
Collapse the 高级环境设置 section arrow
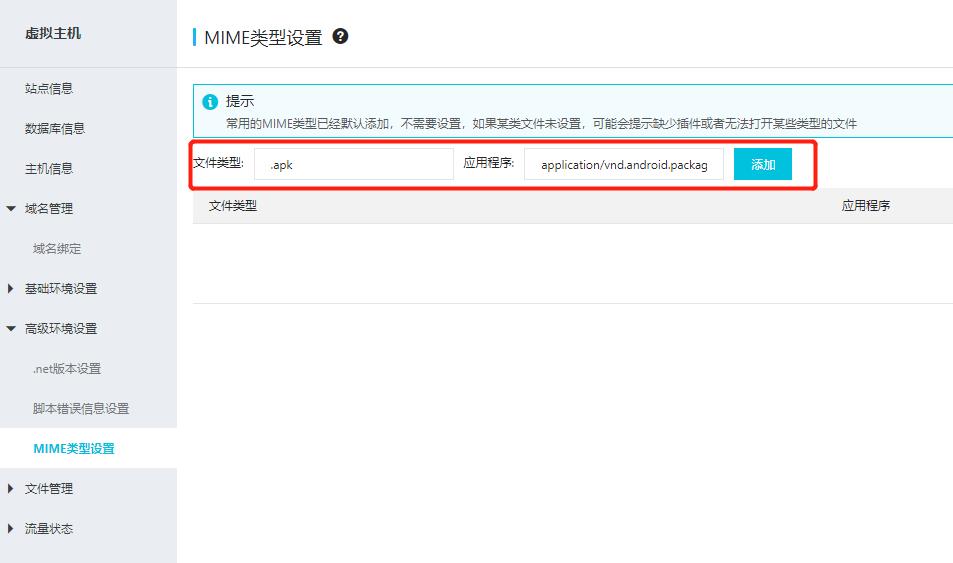[x=11, y=329]
